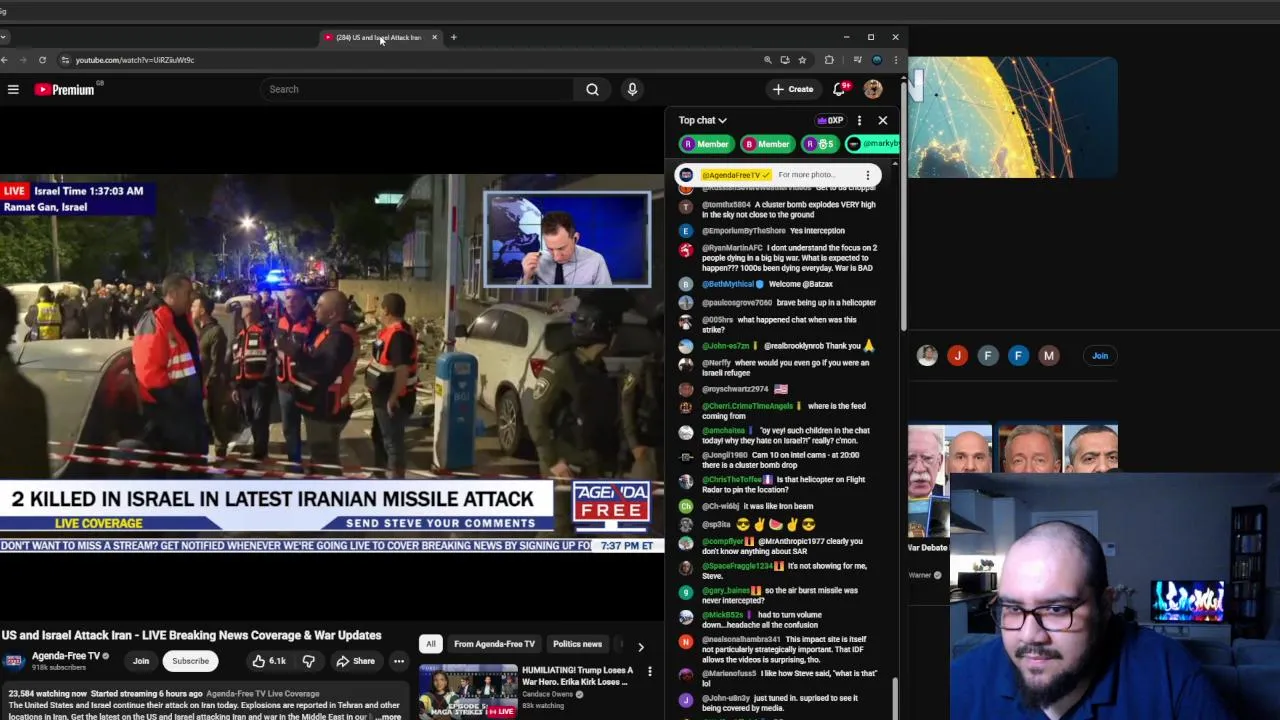Reload the browser page
This screenshot has height=720, width=1280.
coord(42,60)
